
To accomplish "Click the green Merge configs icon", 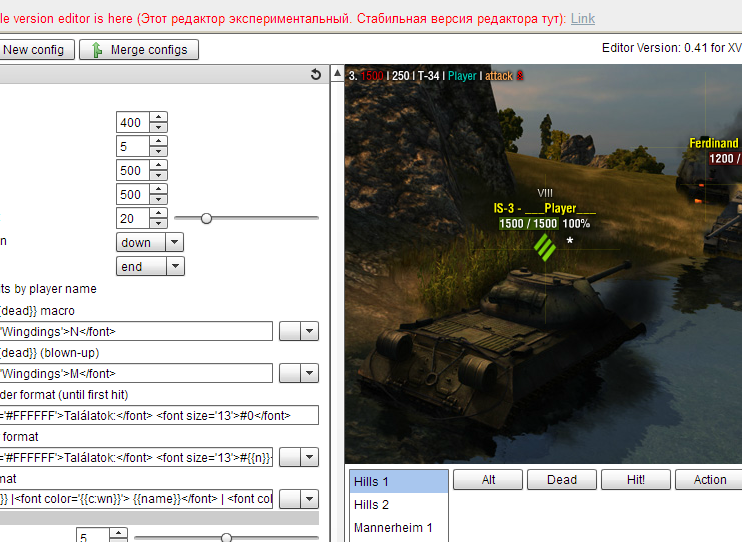I will pos(97,50).
